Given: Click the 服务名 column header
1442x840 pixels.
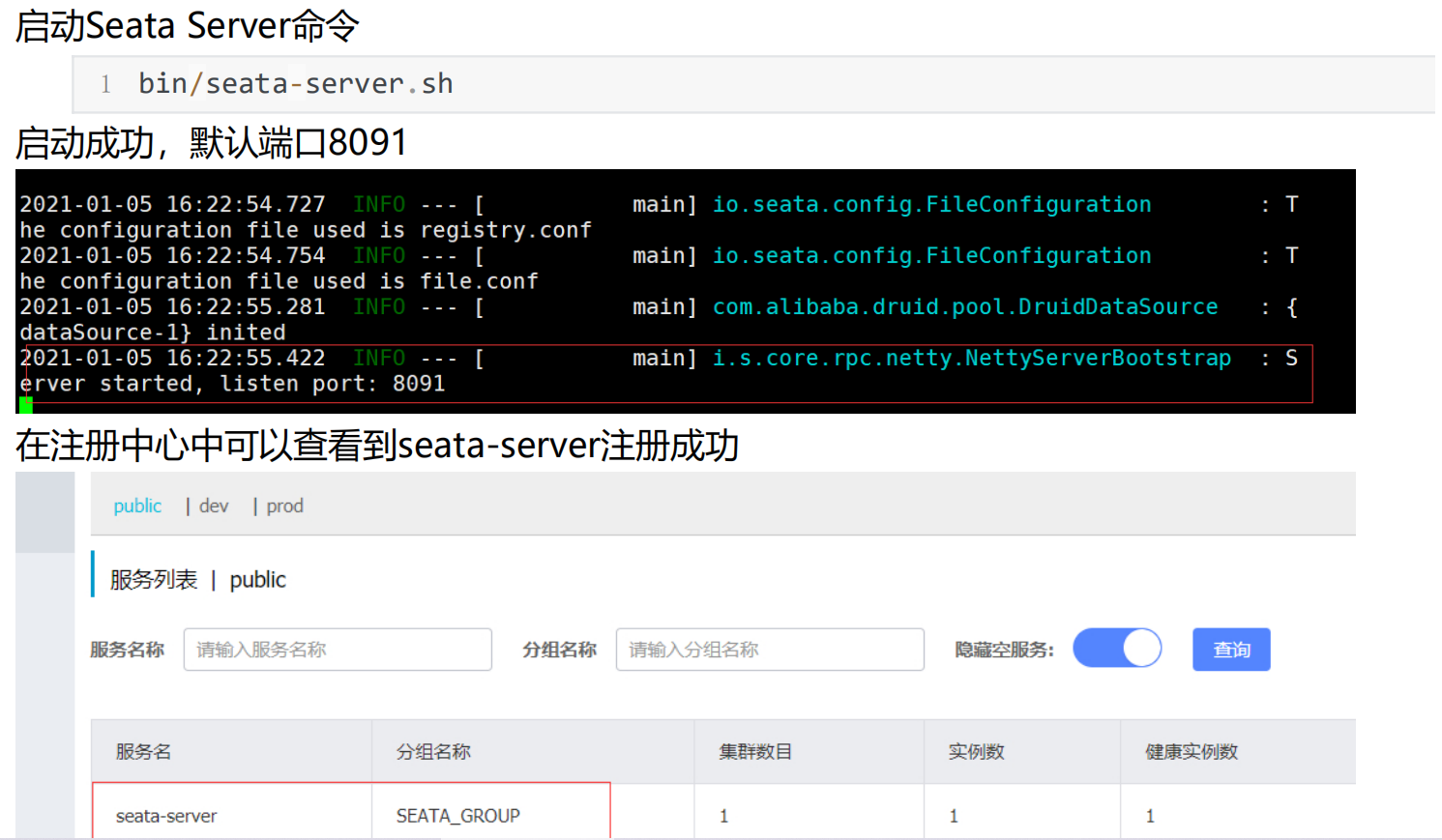Looking at the screenshot, I should [x=143, y=751].
